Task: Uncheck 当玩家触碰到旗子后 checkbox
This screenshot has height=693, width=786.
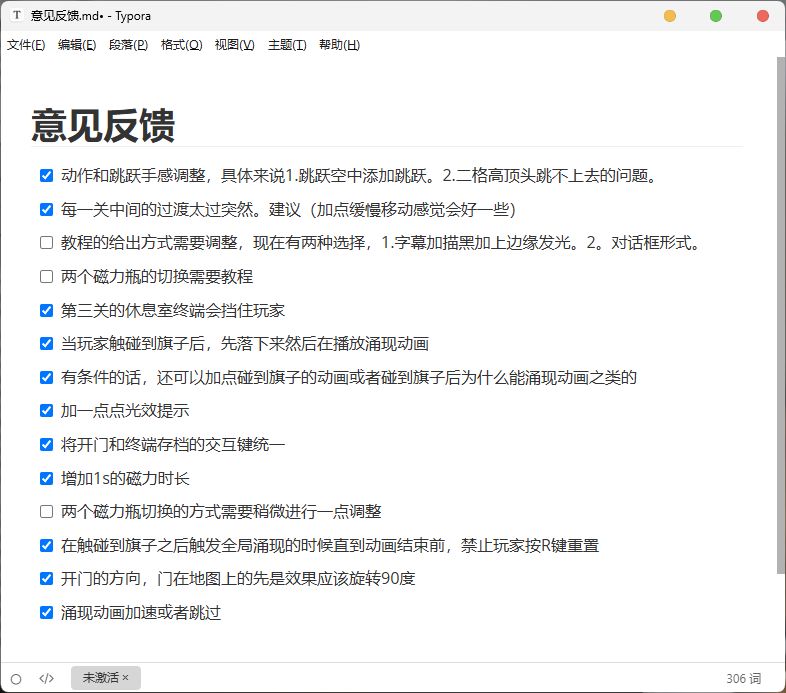Action: [47, 343]
